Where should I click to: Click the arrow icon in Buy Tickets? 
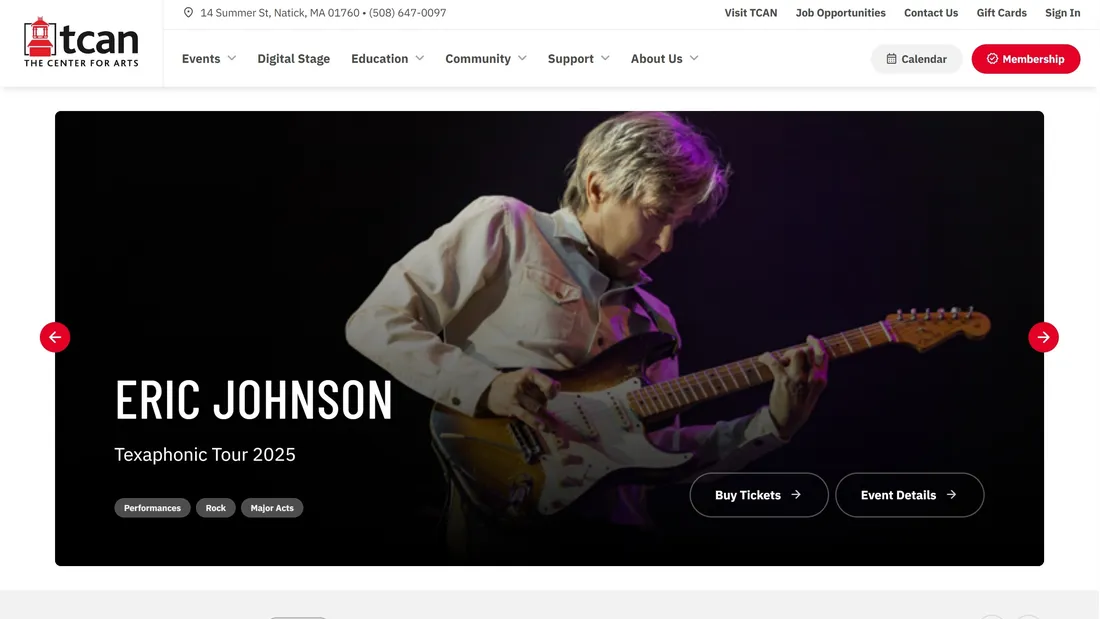pyautogui.click(x=796, y=495)
